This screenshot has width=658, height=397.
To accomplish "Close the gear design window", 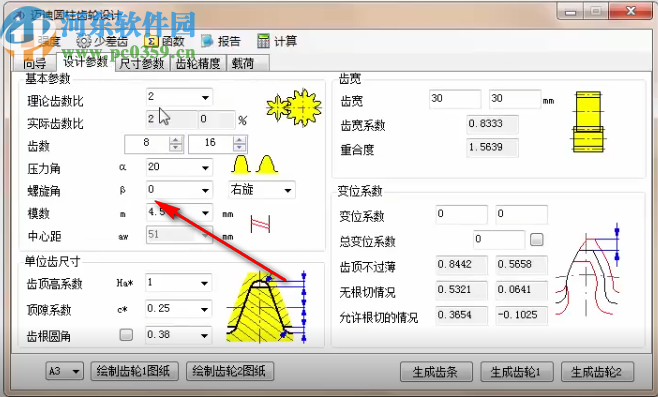I will 631,11.
